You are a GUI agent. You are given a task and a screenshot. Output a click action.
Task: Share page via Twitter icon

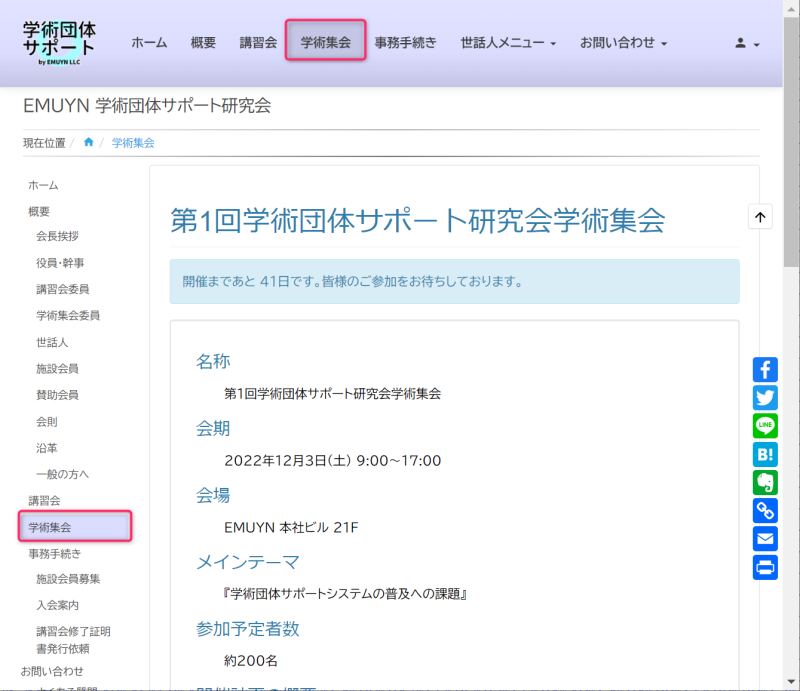[765, 398]
